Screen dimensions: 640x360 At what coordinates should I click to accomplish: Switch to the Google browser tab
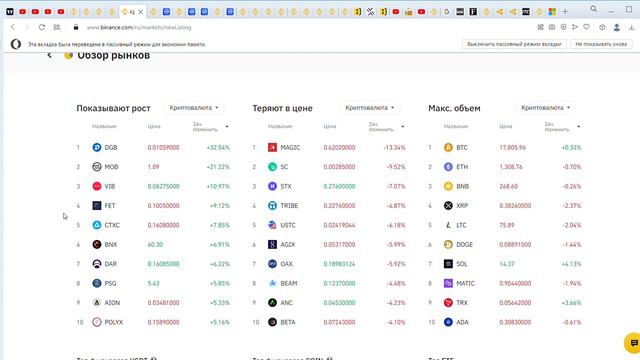coord(447,12)
